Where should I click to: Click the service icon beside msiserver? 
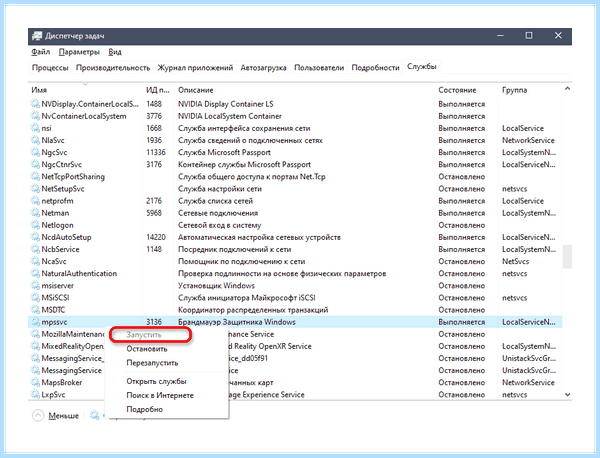click(x=35, y=285)
